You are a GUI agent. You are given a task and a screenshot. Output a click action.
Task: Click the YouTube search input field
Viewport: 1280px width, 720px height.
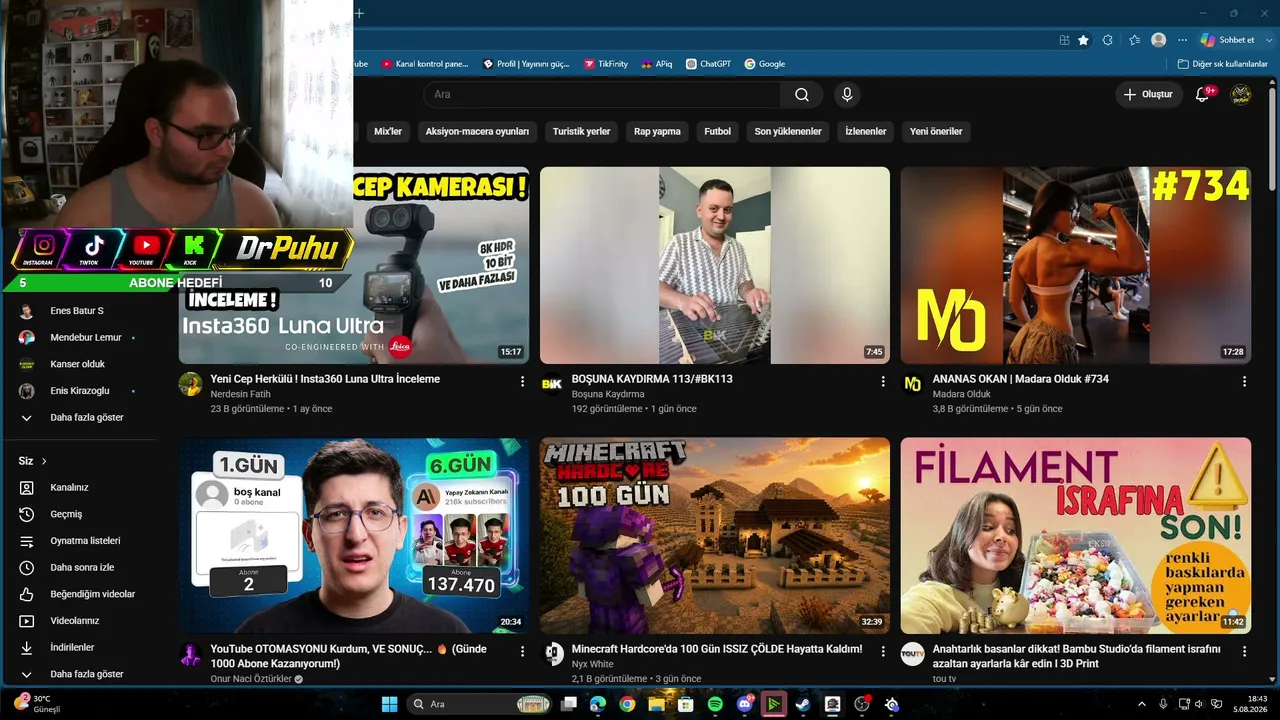(602, 94)
